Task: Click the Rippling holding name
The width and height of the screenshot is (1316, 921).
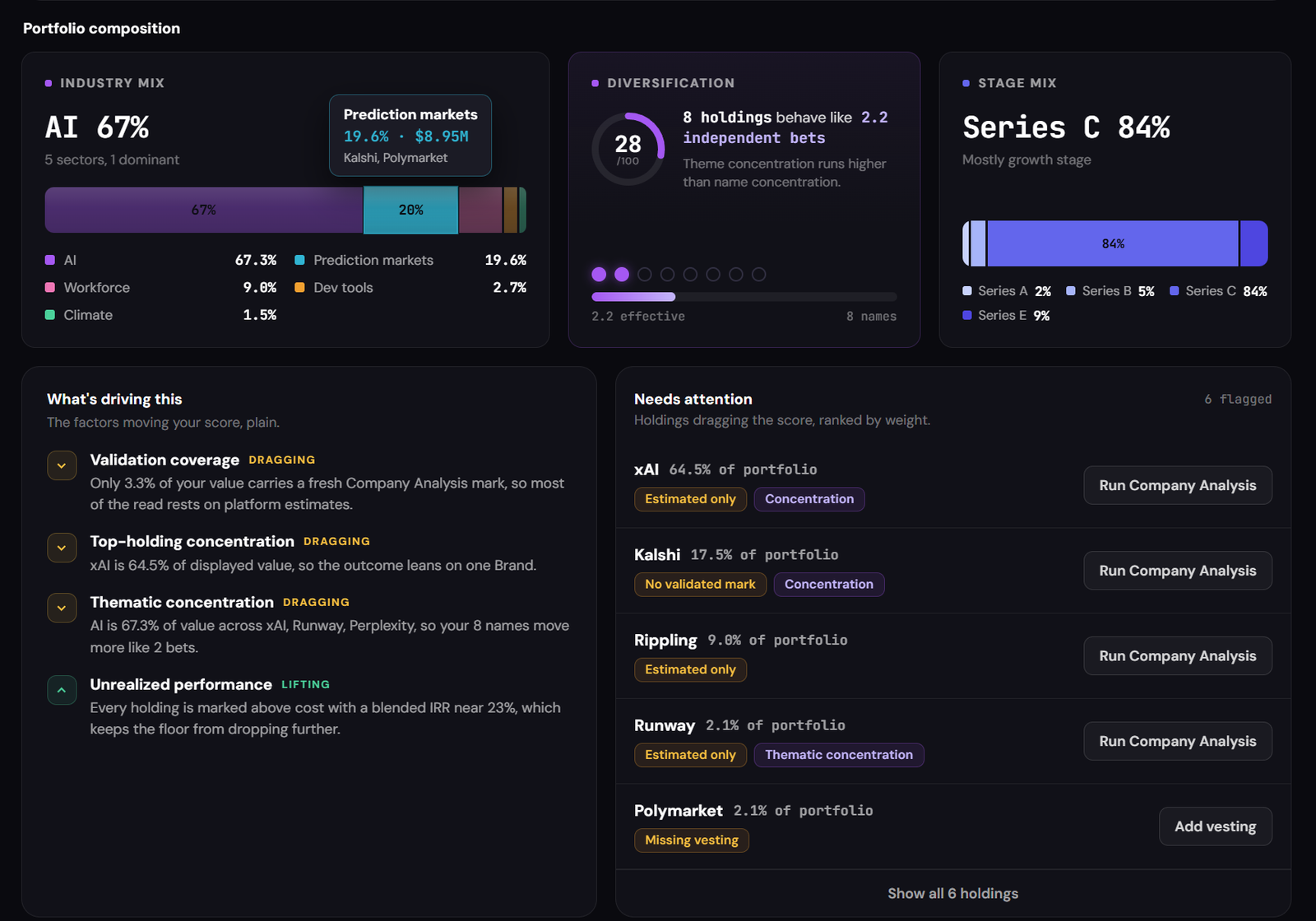Action: point(665,640)
